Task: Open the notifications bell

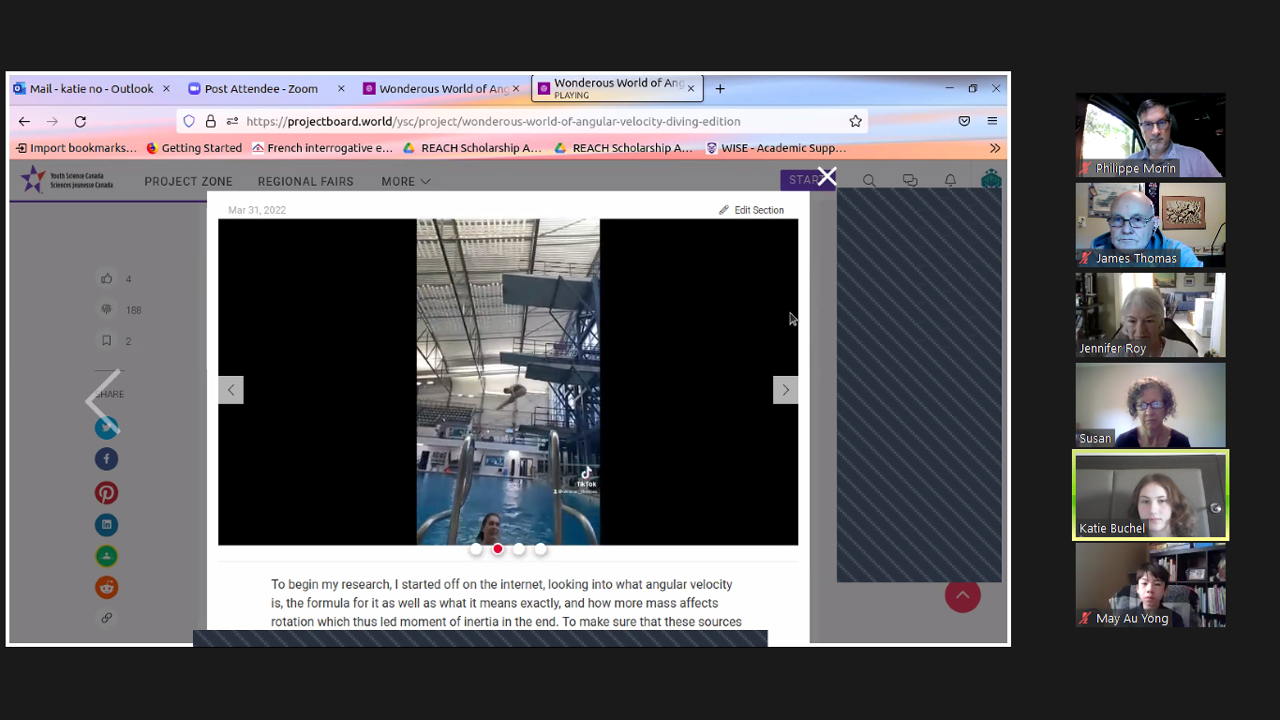Action: (x=950, y=181)
